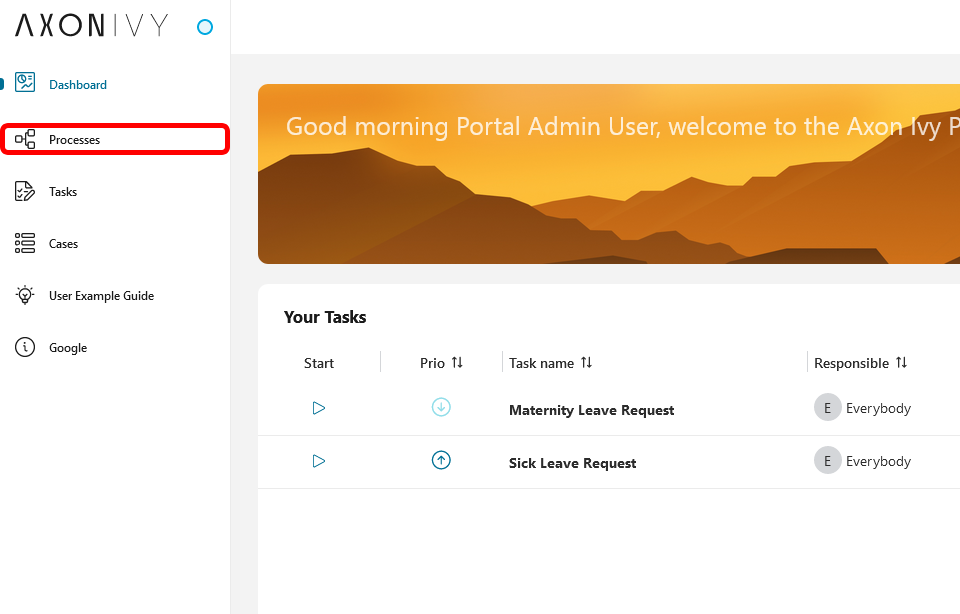Open the Dashboard menu item
960x614 pixels.
click(78, 84)
